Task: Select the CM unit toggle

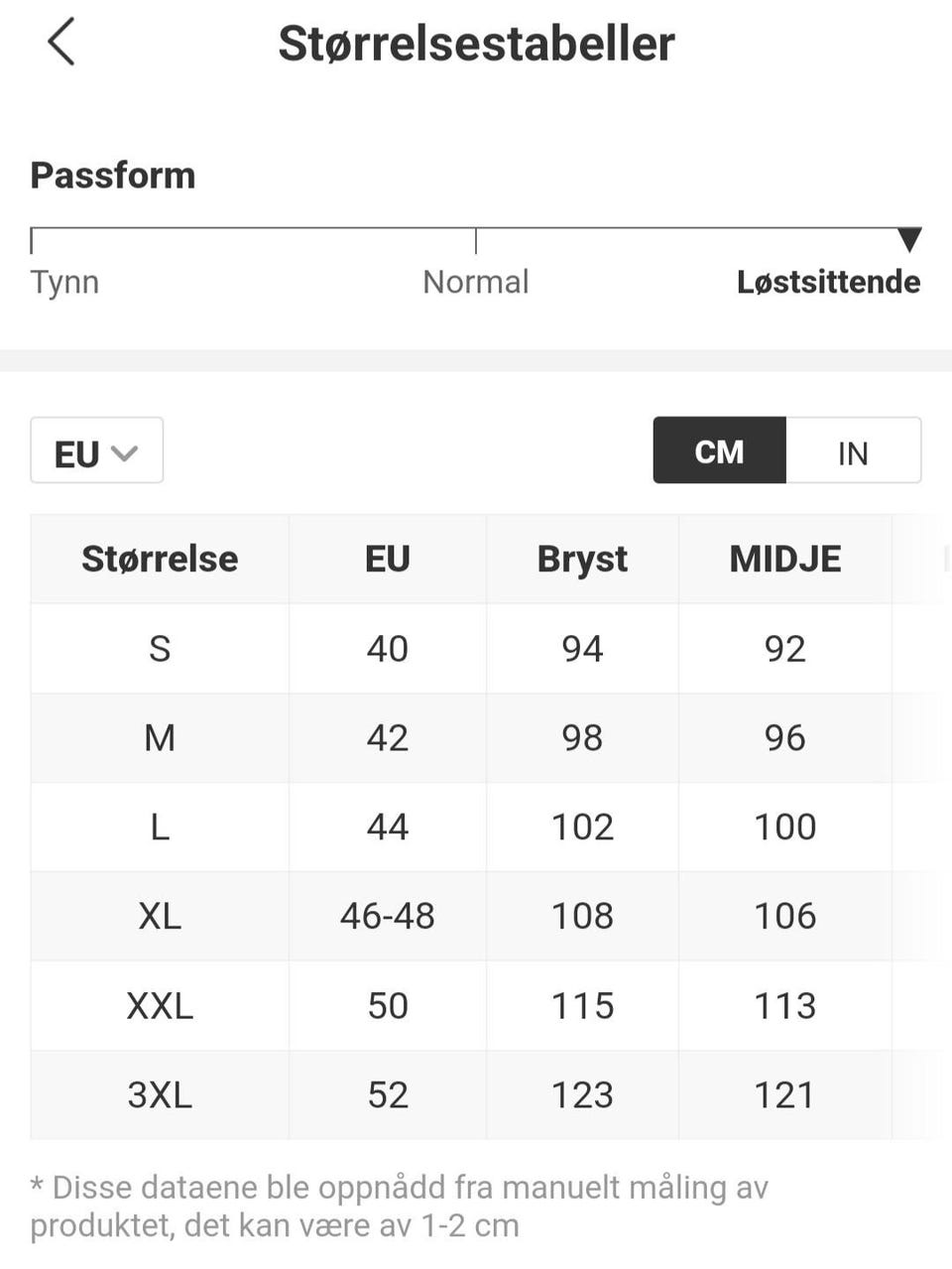Action: point(720,451)
